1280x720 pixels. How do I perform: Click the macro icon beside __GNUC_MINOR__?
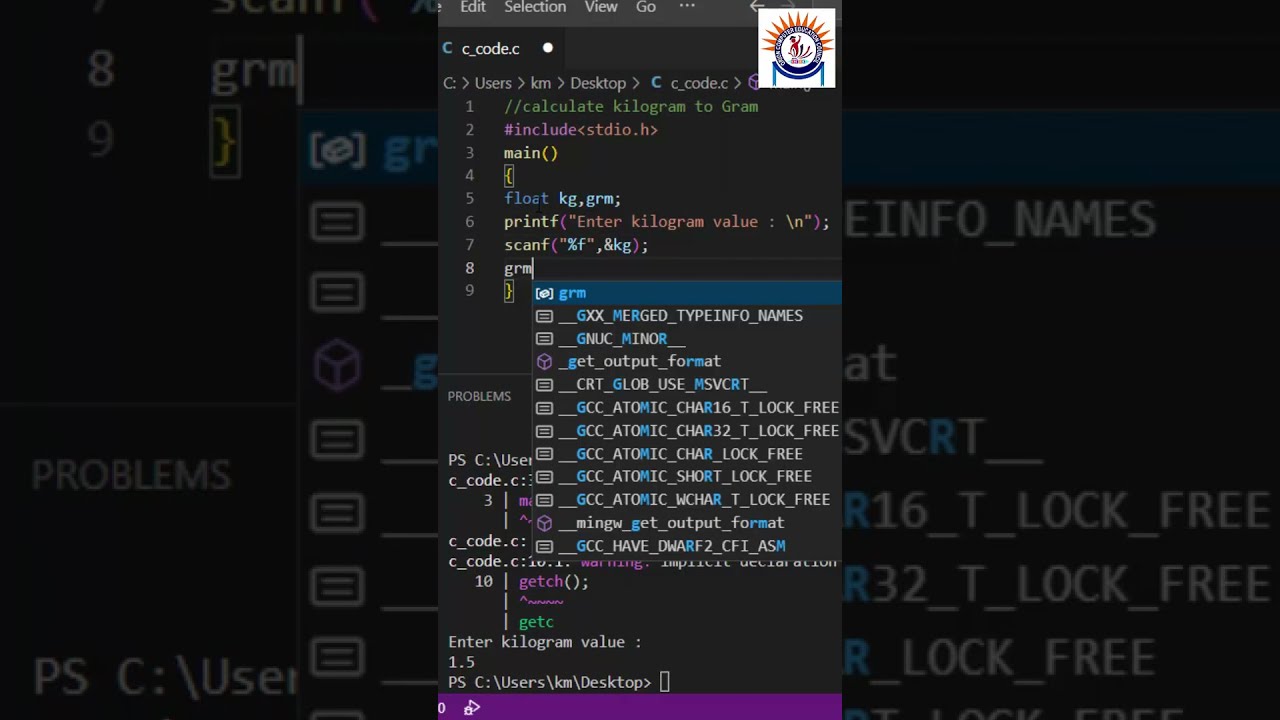pyautogui.click(x=544, y=339)
